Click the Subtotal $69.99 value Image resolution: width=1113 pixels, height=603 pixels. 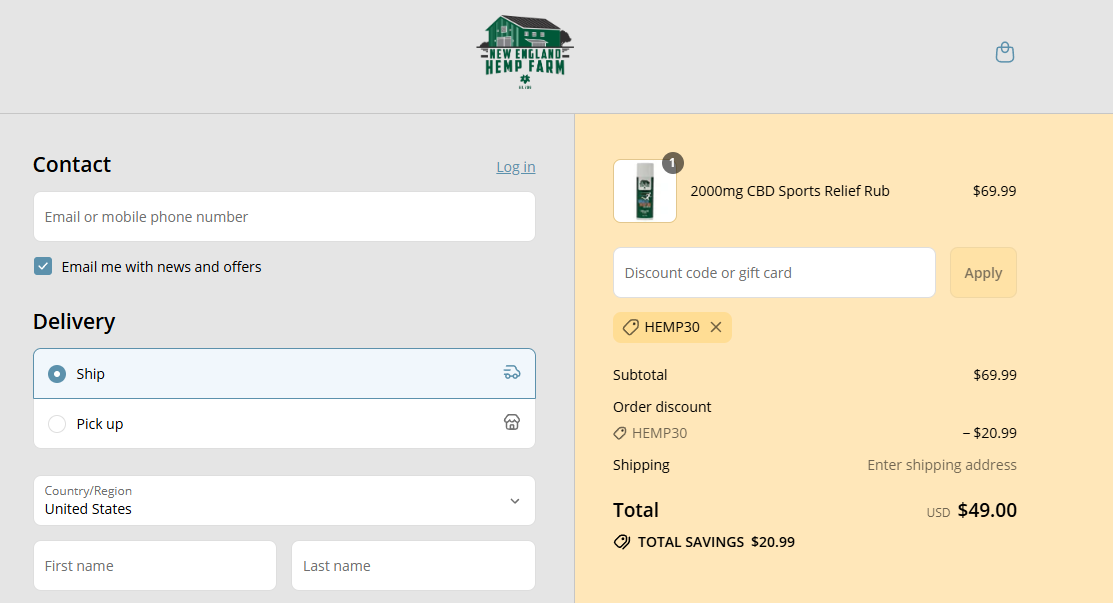click(994, 375)
